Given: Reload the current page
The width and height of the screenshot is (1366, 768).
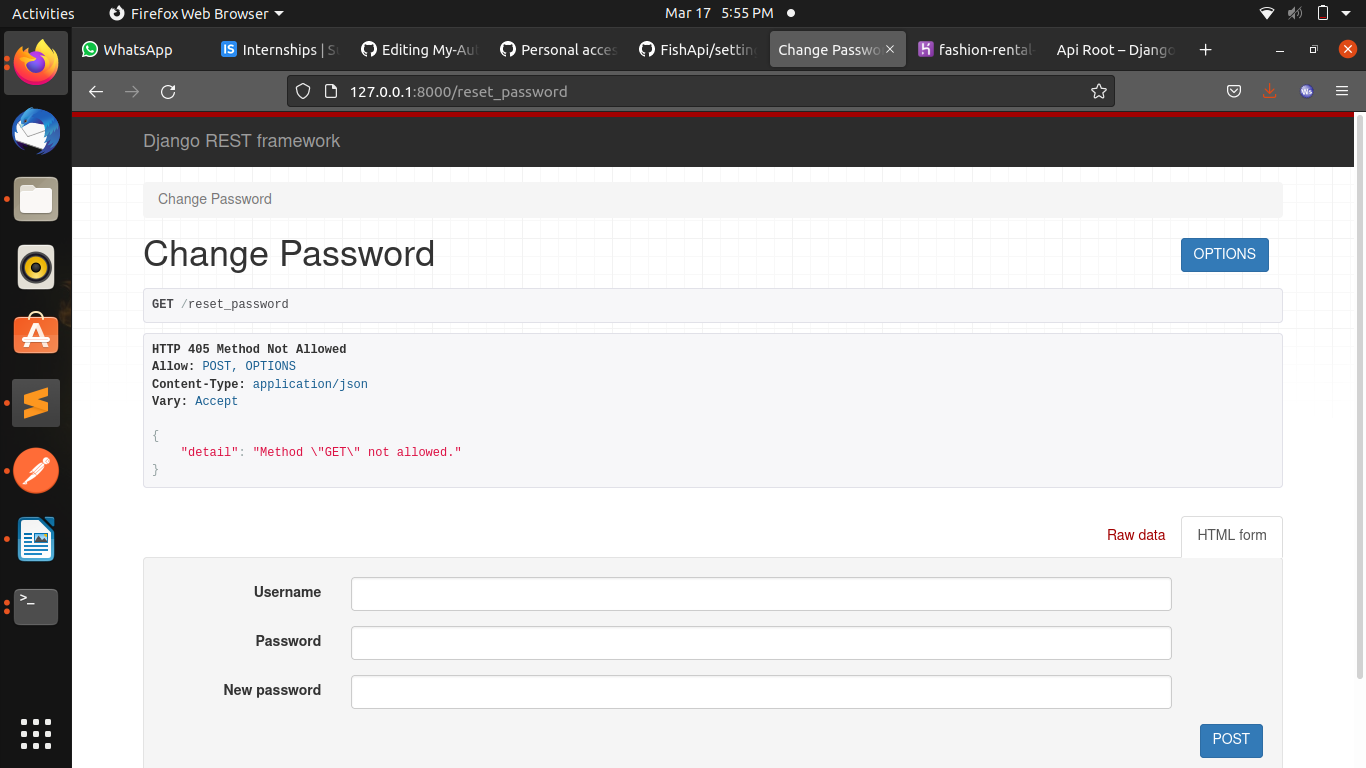Looking at the screenshot, I should (x=168, y=91).
